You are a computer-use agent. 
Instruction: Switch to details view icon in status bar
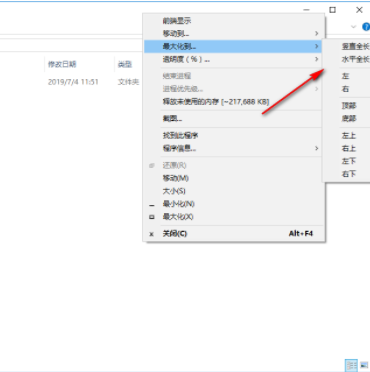(x=351, y=365)
